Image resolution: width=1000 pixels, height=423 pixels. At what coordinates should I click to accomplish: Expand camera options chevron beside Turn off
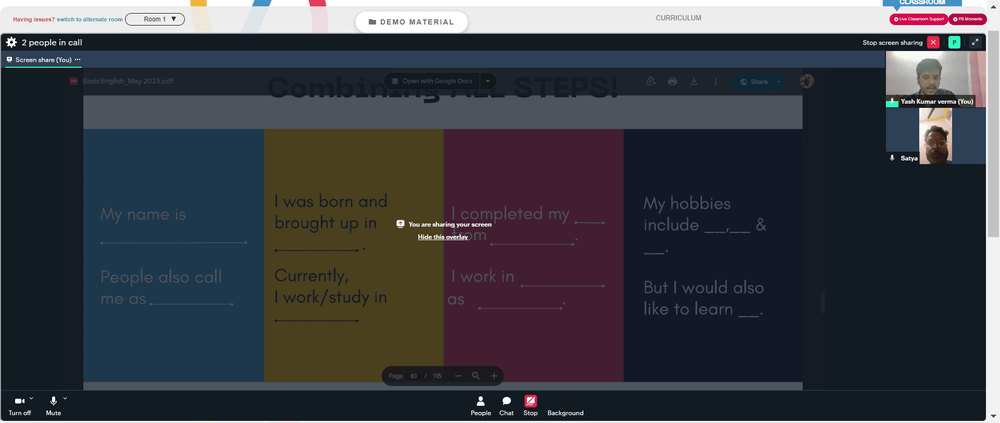coord(31,398)
